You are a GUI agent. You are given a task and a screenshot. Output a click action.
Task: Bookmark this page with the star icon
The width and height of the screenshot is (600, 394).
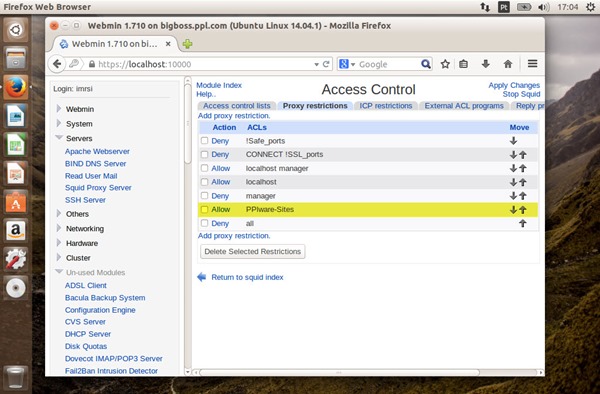[445, 64]
